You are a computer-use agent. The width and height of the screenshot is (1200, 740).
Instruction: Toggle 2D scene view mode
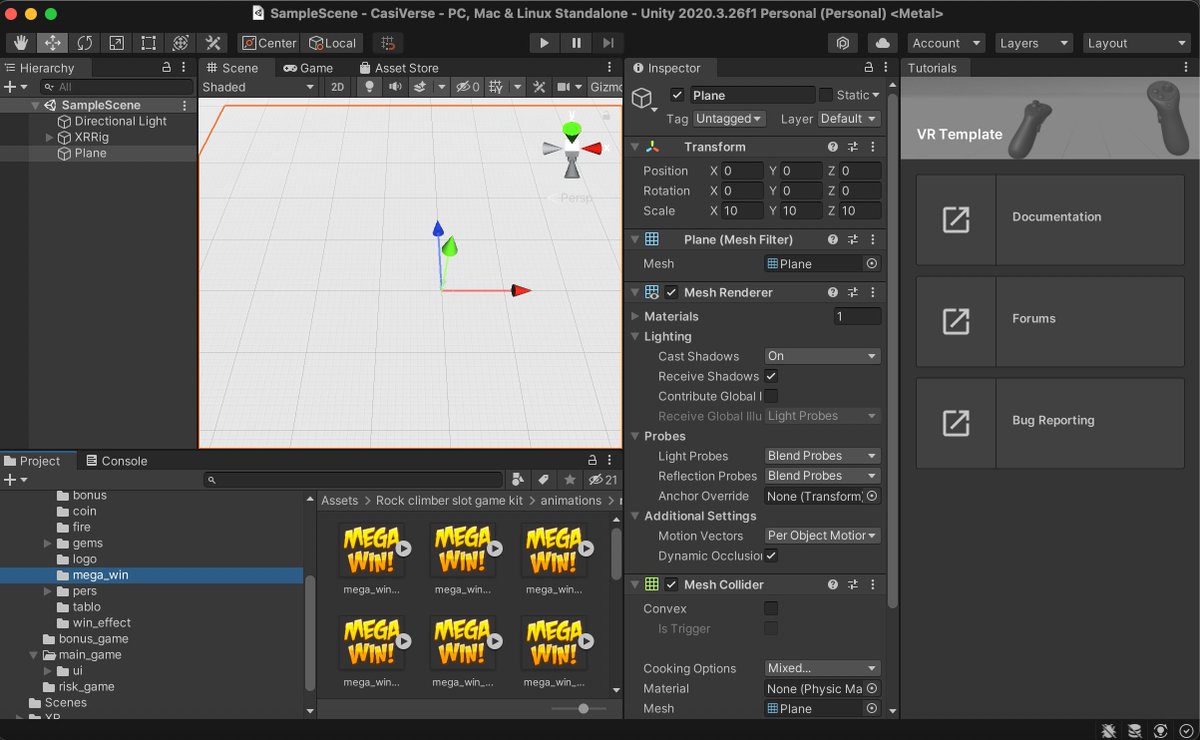(x=338, y=87)
